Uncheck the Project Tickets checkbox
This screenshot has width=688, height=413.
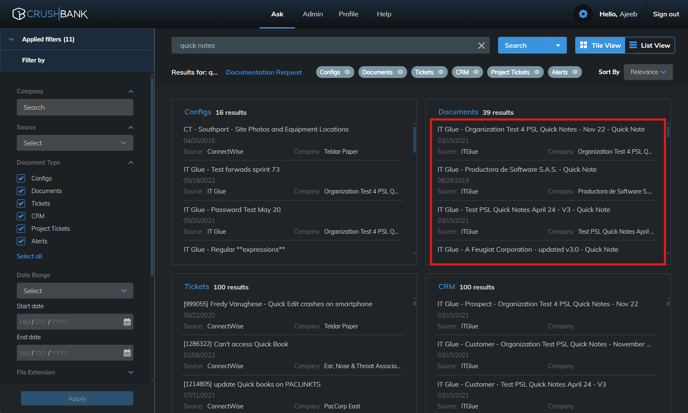point(21,229)
